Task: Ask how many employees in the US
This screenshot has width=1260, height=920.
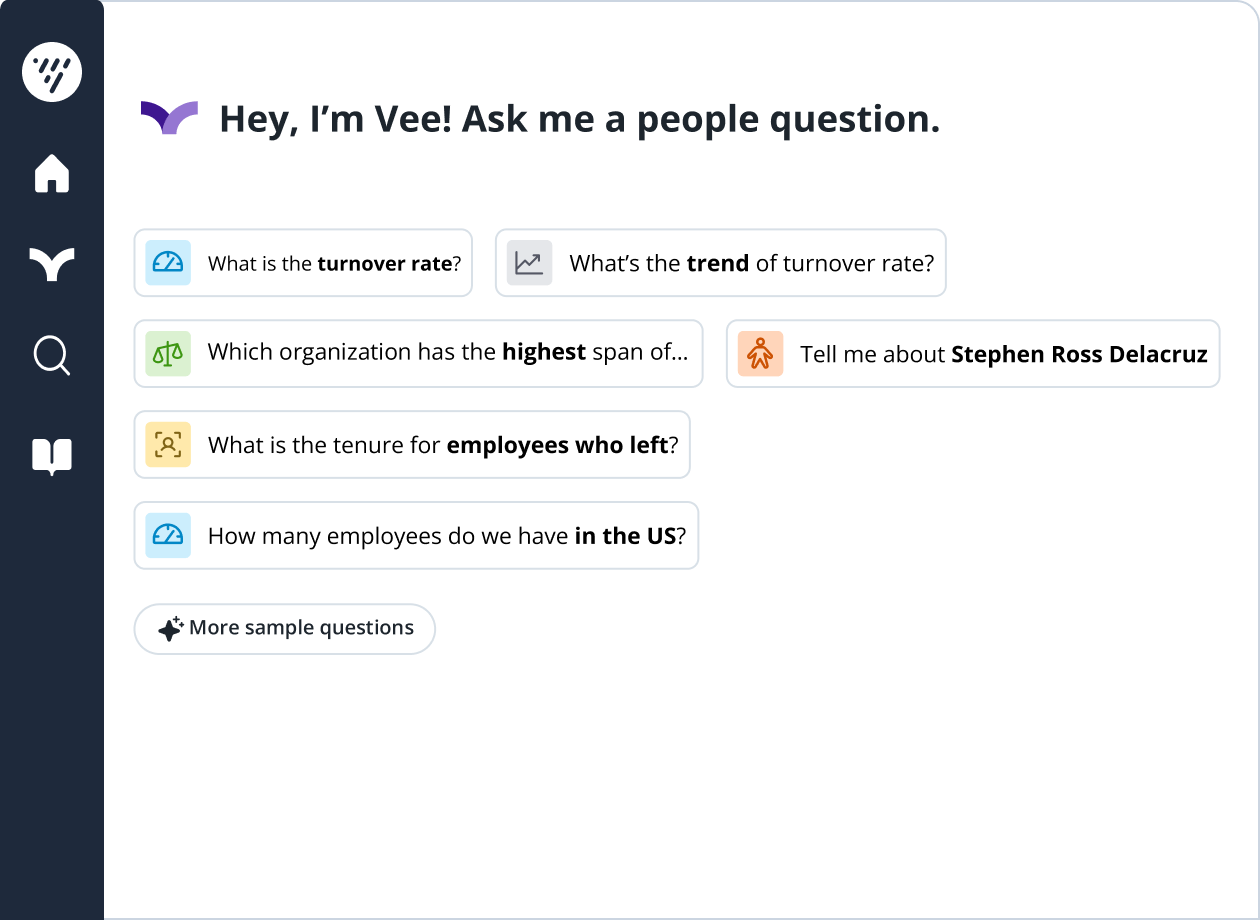Action: (x=416, y=535)
